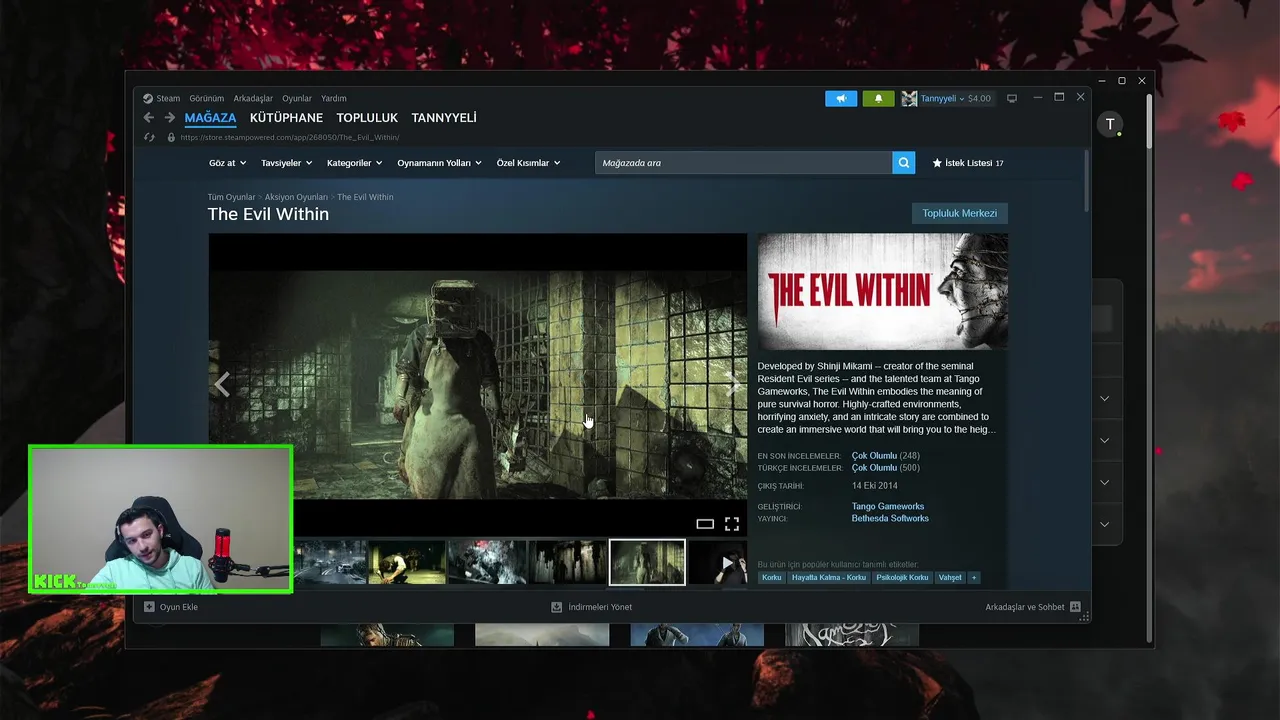Open the screenshot in fullscreen
This screenshot has height=720, width=1280.
pos(732,524)
